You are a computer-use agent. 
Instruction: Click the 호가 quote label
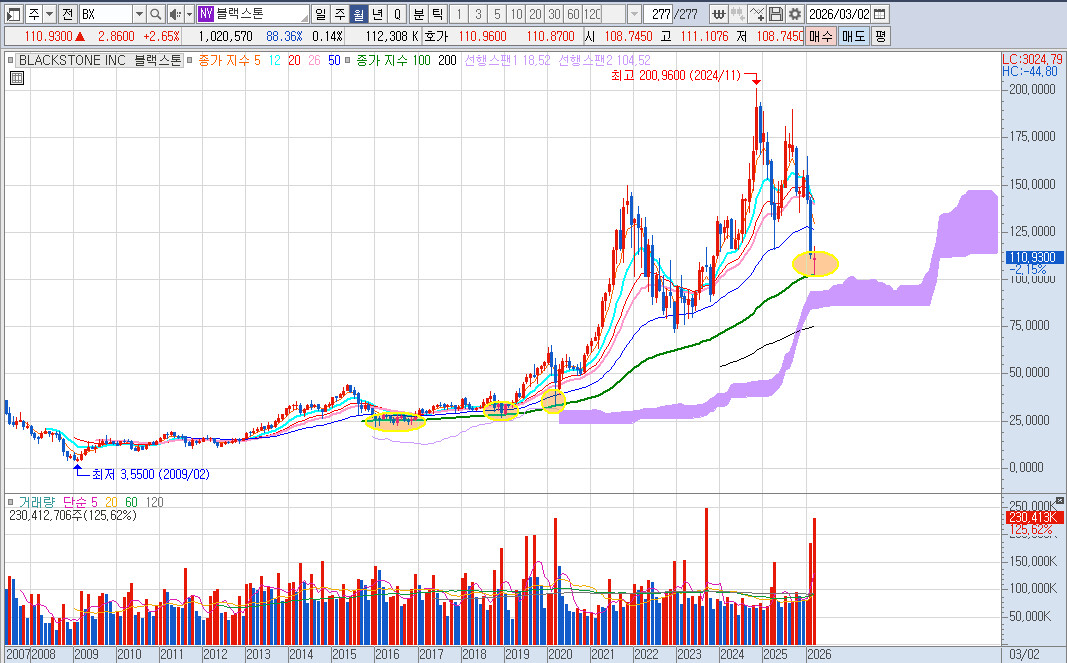[x=436, y=36]
